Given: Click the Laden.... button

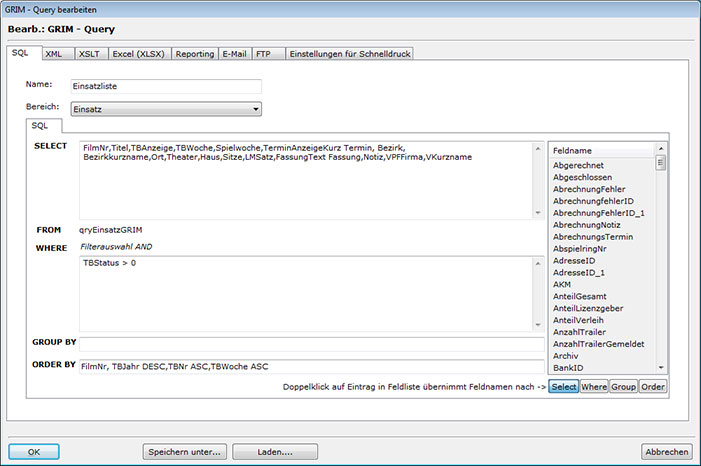Looking at the screenshot, I should 275,451.
